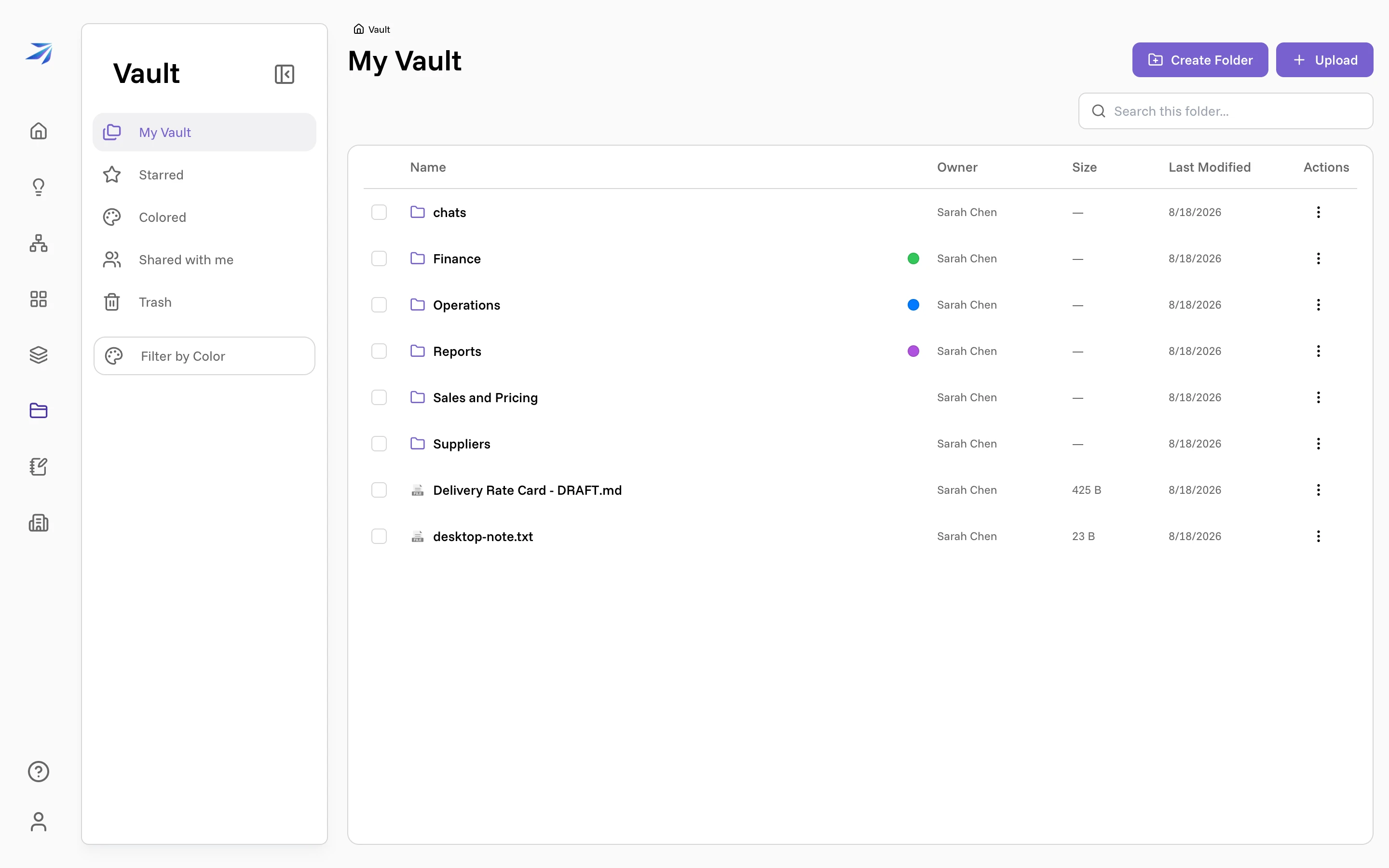This screenshot has height=868, width=1389.
Task: Open actions menu for Finance
Action: (x=1319, y=258)
